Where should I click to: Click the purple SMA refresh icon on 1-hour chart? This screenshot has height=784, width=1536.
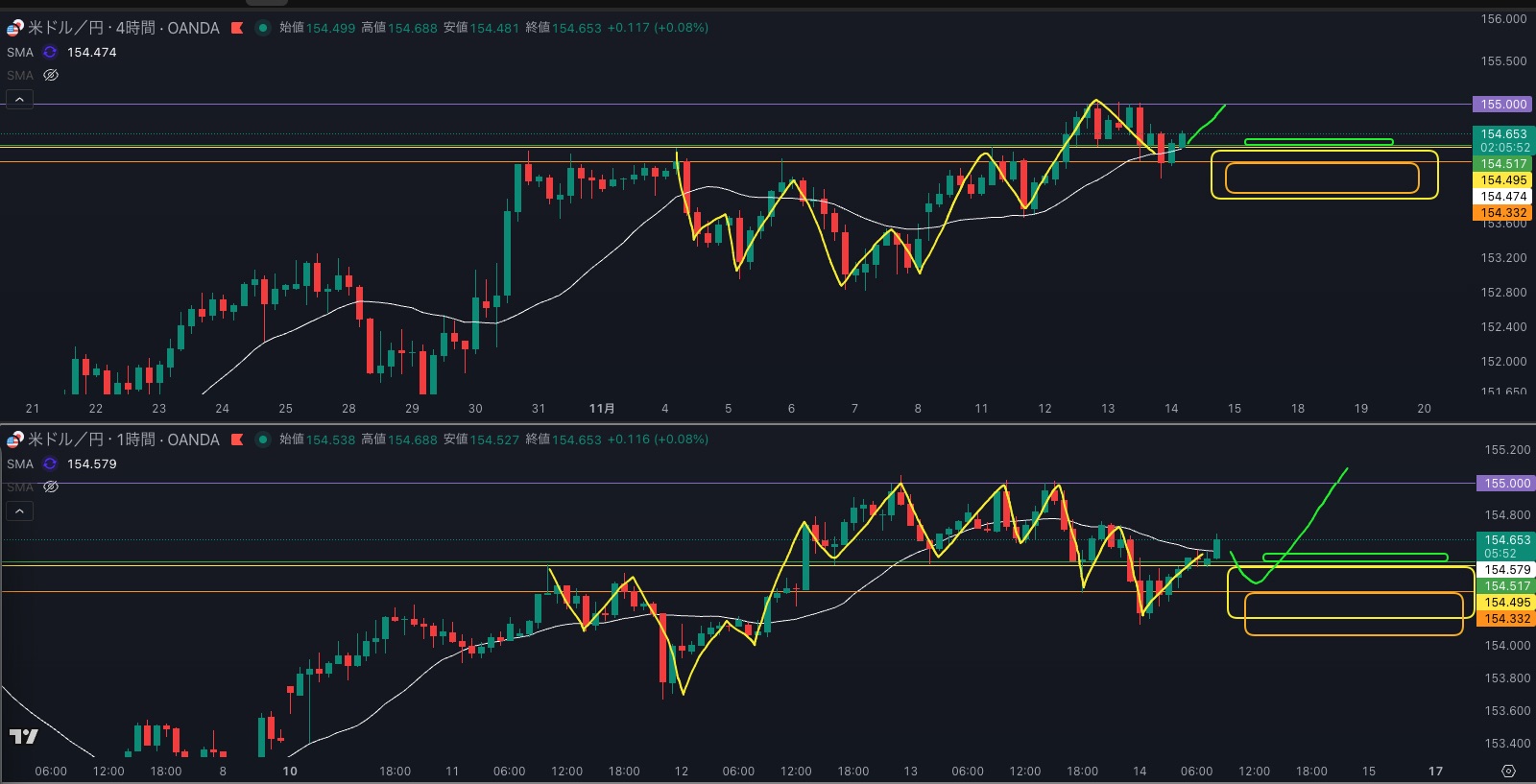point(50,464)
